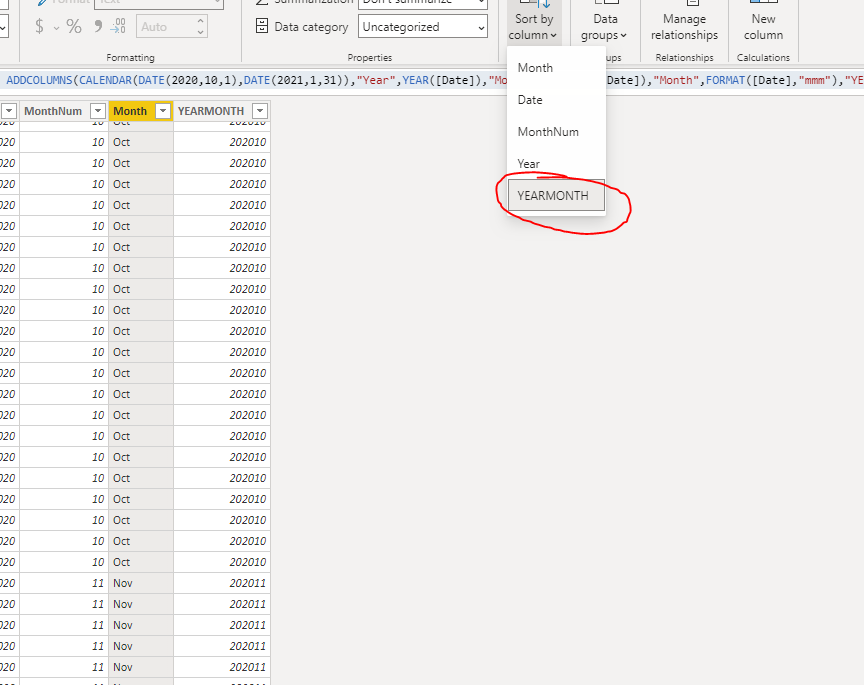Screen dimensions: 864x685
Task: Select the YEARMONTH column header
Action: coord(210,111)
